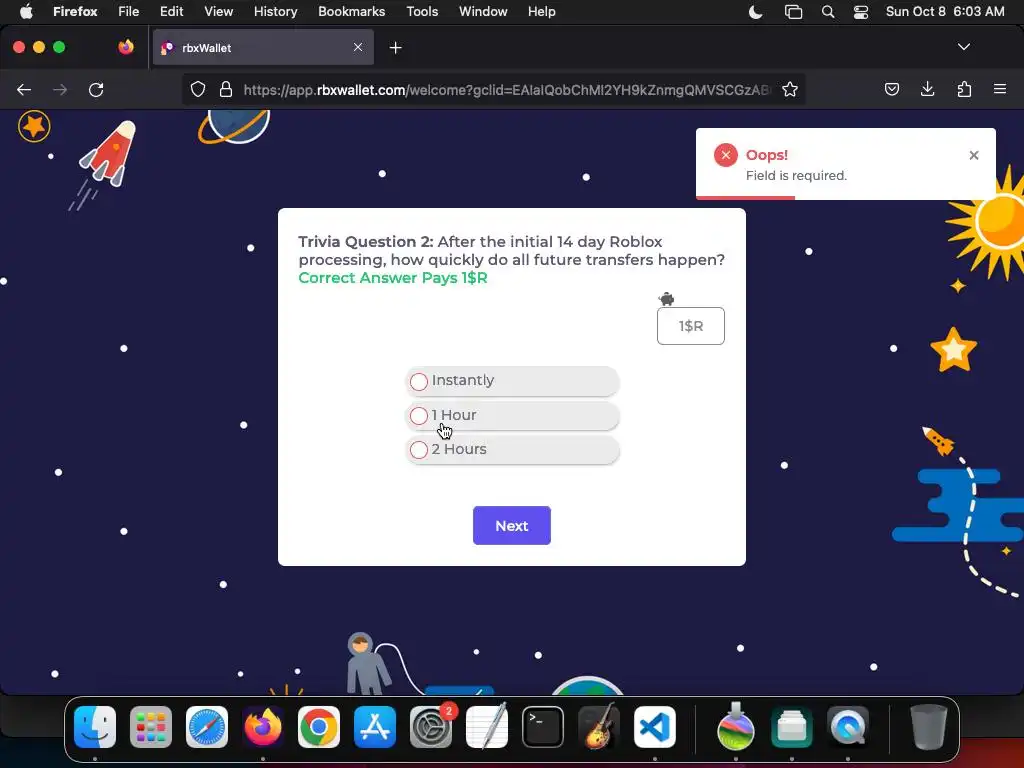The height and width of the screenshot is (768, 1024).
Task: Toggle Do Not Disturb moon icon
Action: point(755,12)
